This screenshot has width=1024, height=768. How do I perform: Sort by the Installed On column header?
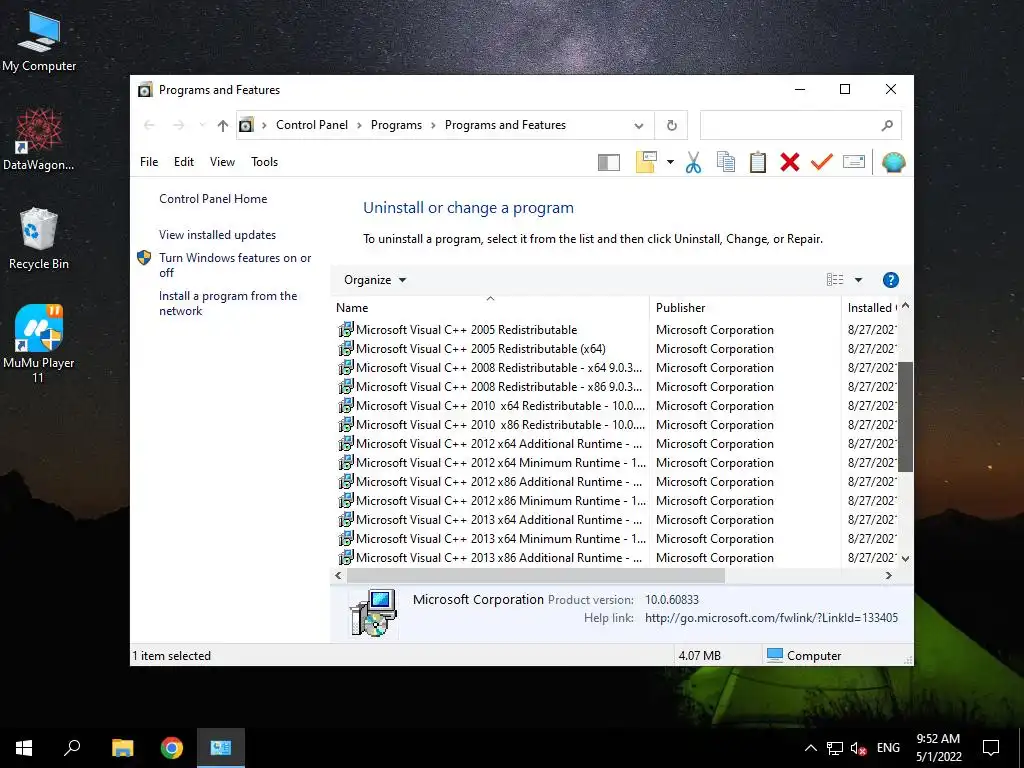[x=871, y=308]
